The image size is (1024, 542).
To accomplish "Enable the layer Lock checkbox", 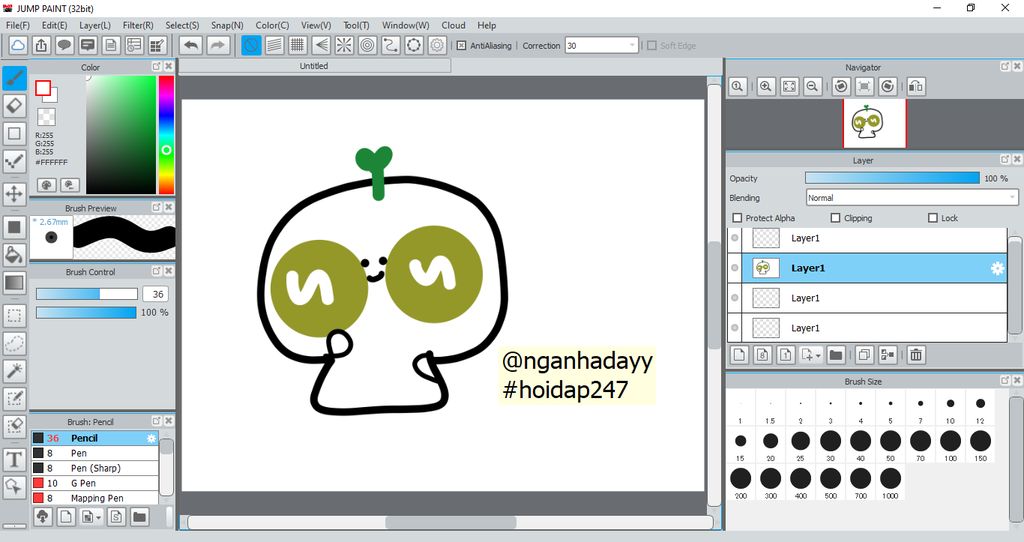I will (x=933, y=218).
